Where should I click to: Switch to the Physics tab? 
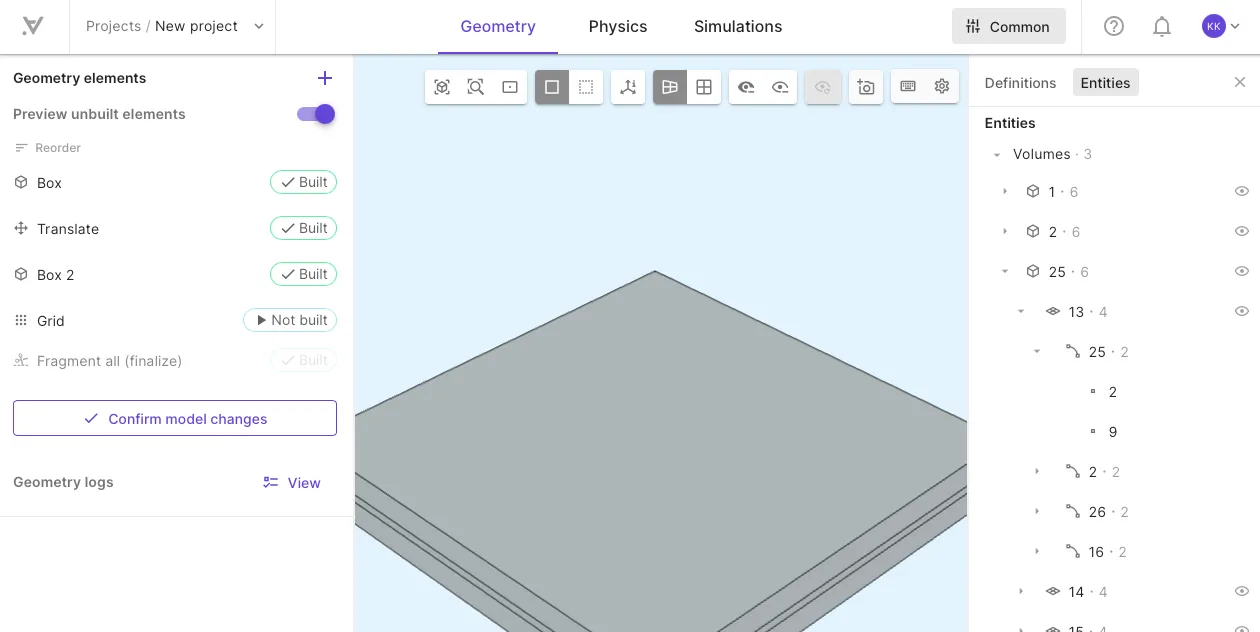pyautogui.click(x=618, y=27)
